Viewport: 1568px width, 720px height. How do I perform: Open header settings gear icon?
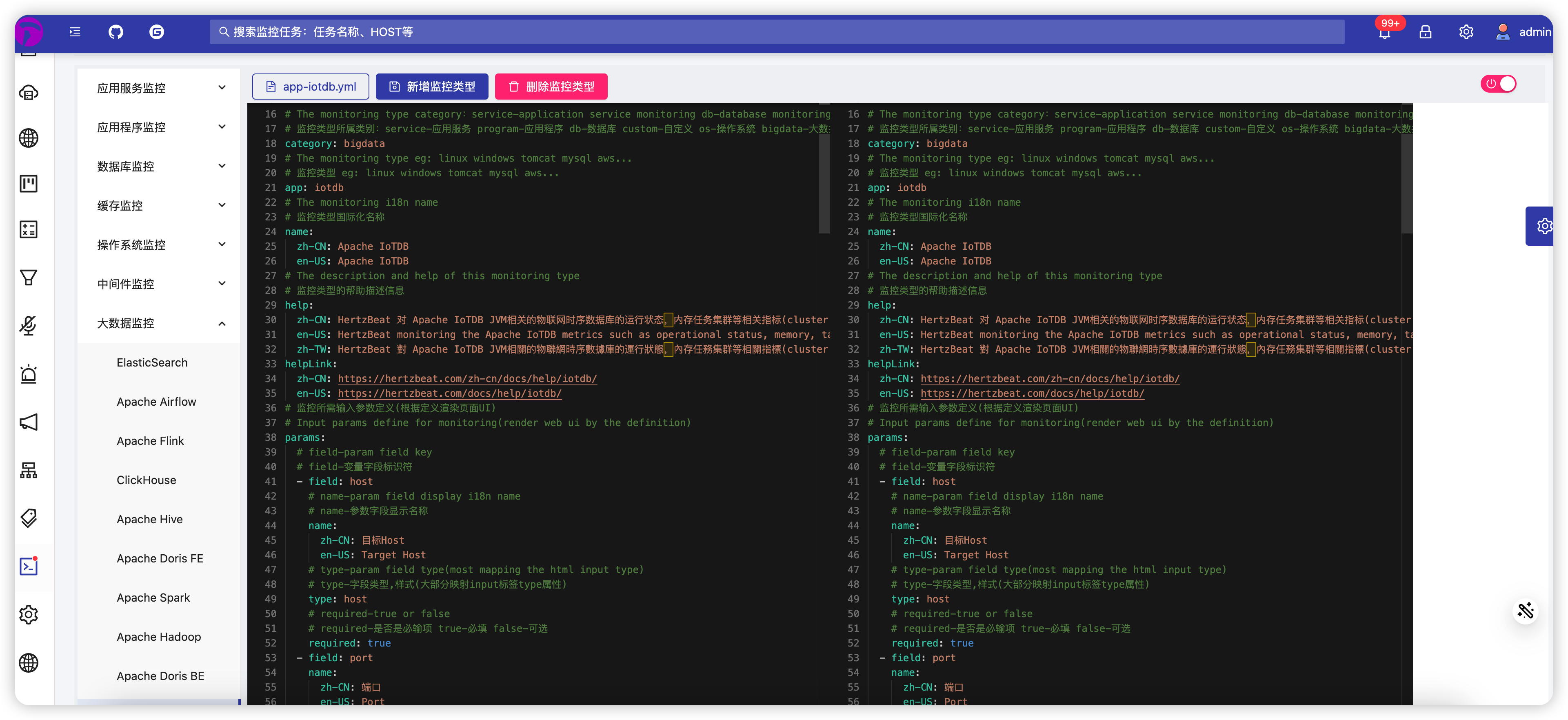(1466, 32)
